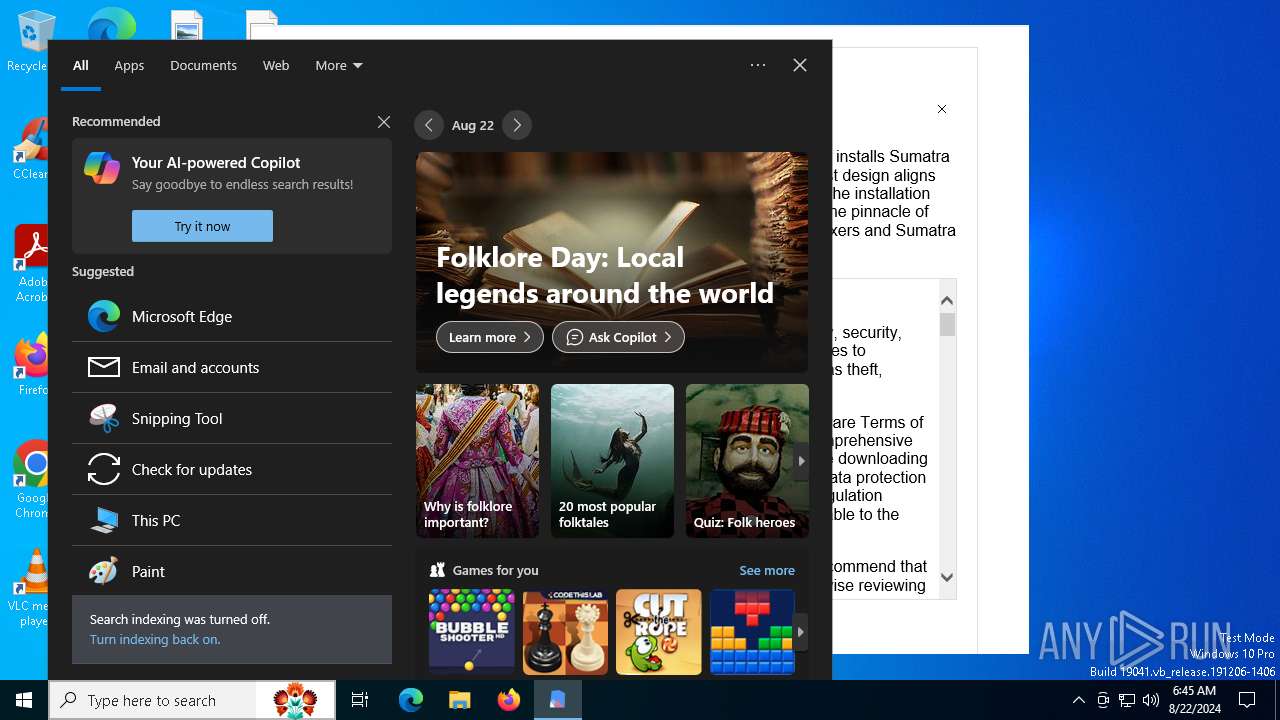Go to next day after Aug 22
Image resolution: width=1280 pixels, height=720 pixels.
[517, 125]
